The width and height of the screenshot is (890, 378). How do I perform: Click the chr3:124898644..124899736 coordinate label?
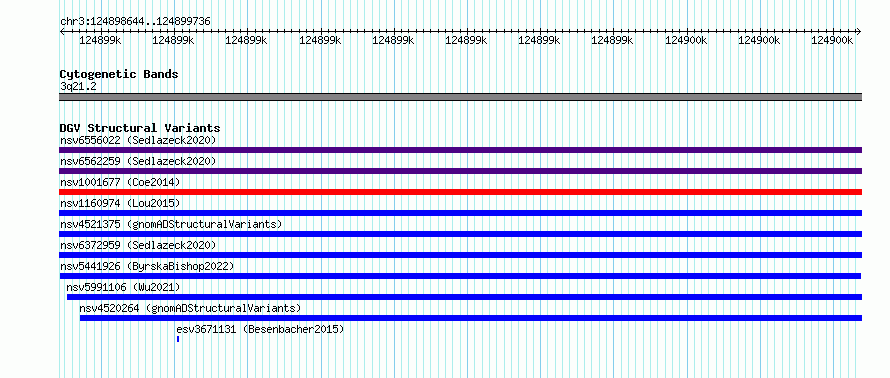click(x=135, y=22)
